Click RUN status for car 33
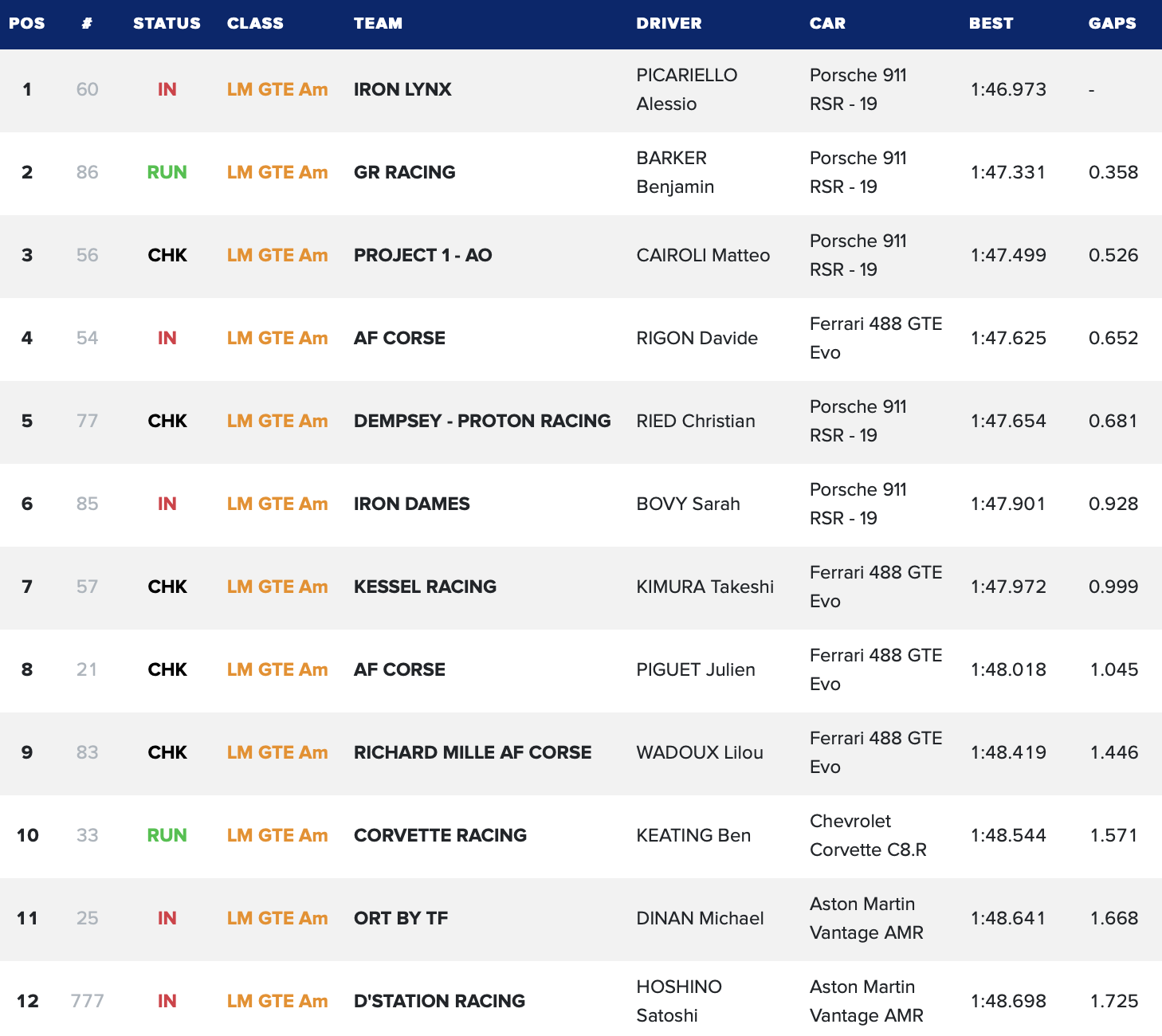Image resolution: width=1162 pixels, height=1036 pixels. point(167,835)
